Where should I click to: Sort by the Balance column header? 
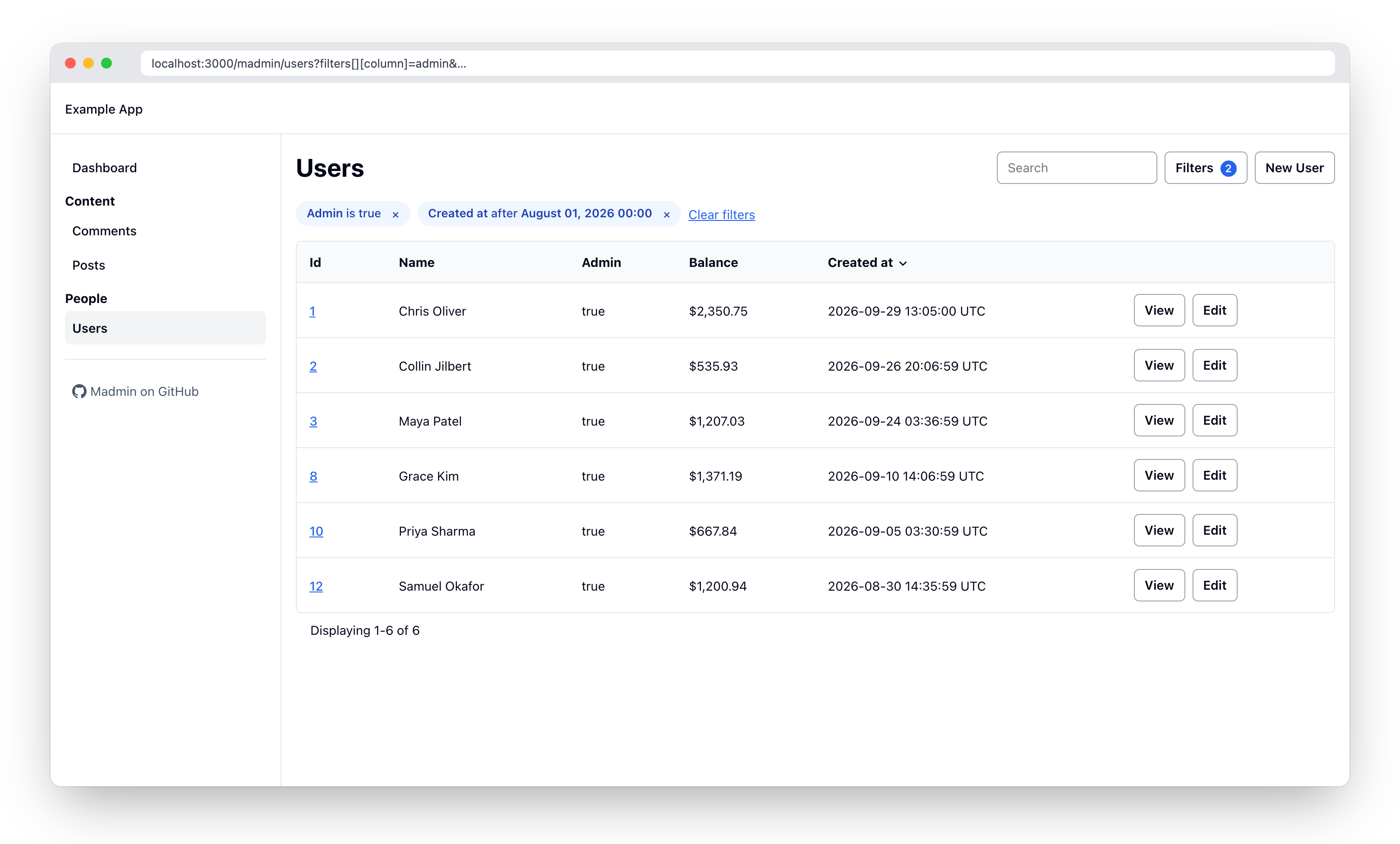pos(713,262)
